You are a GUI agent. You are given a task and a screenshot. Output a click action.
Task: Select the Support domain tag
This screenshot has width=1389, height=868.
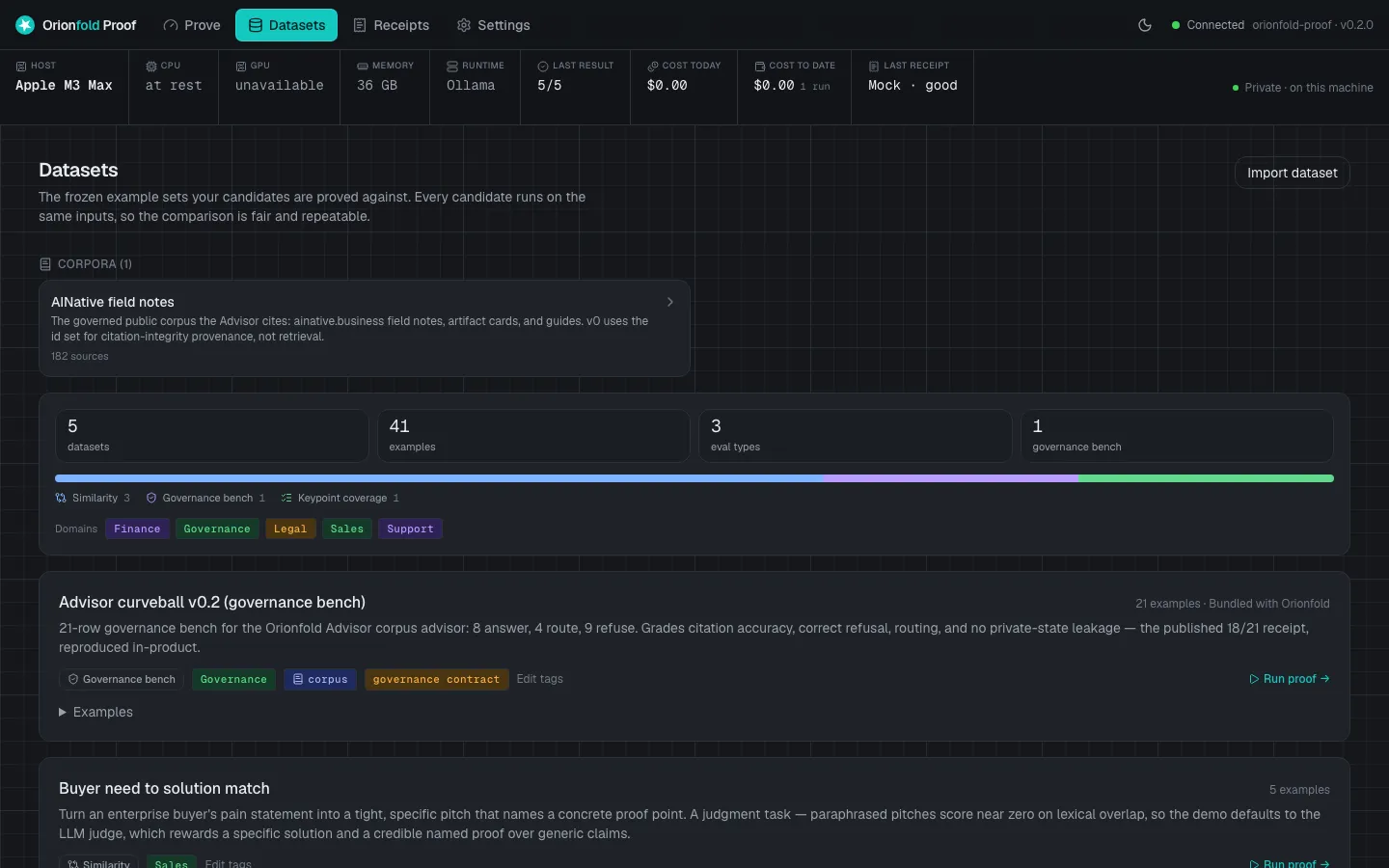pos(410,529)
